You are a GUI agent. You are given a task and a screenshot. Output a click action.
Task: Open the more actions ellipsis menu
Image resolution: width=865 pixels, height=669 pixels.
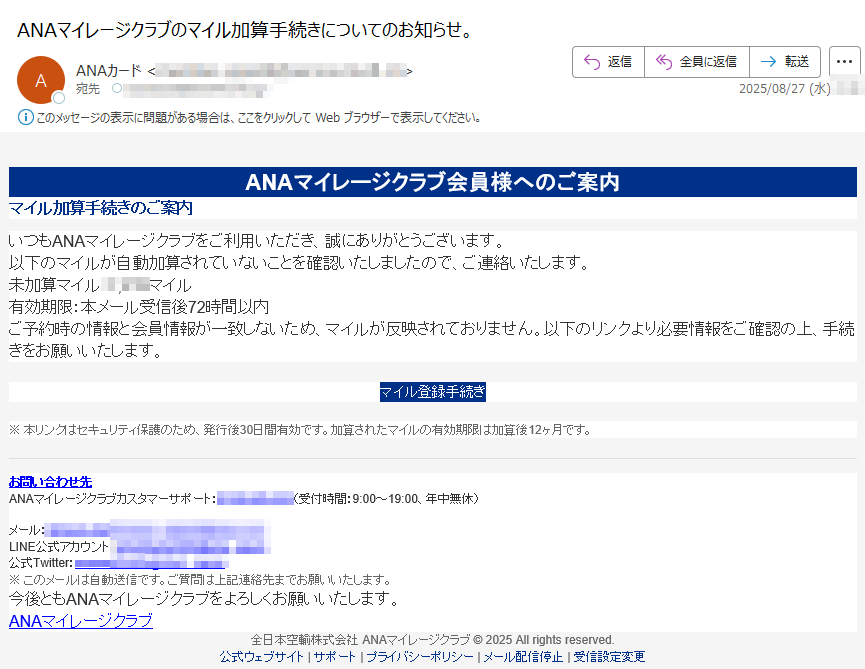(844, 62)
